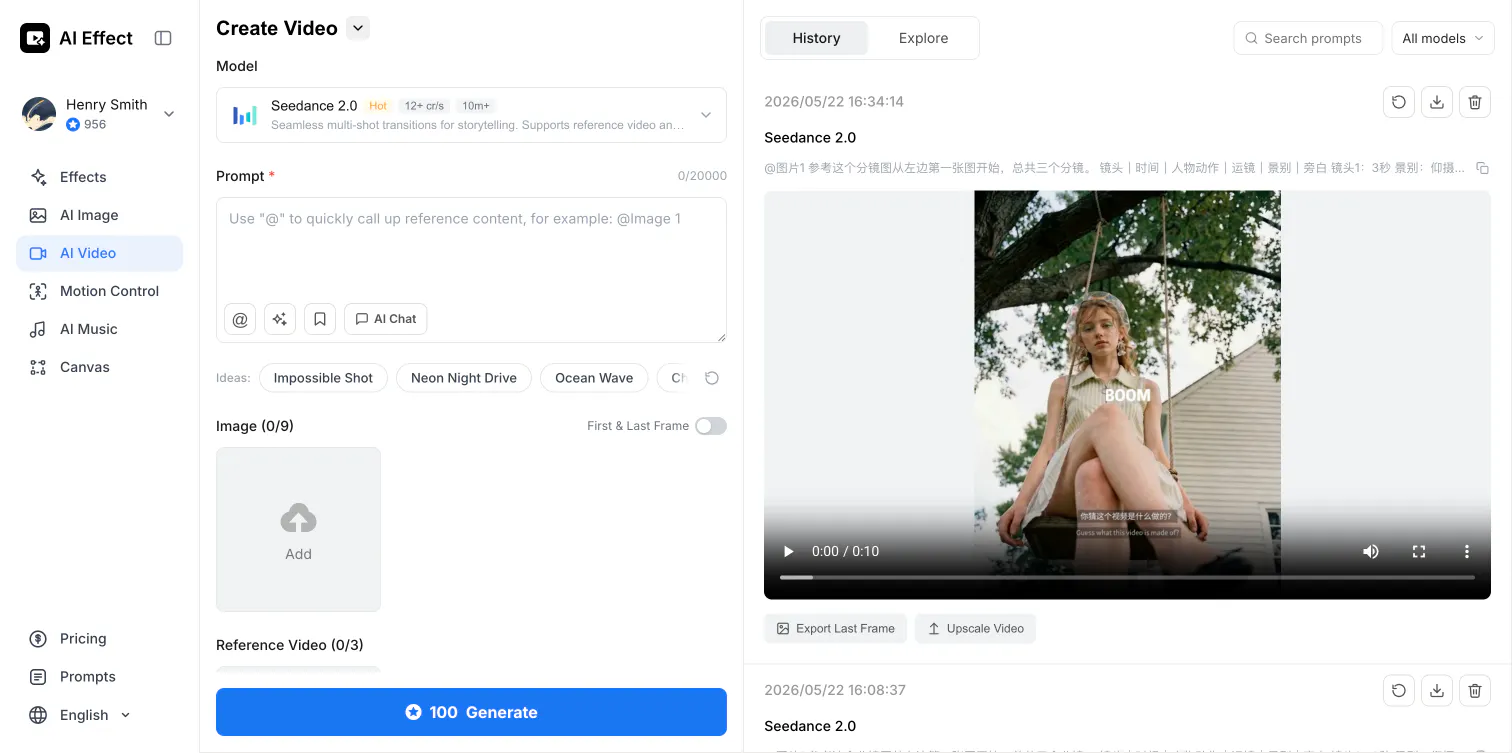Open the Prompts library
This screenshot has width=1512, height=753.
click(99, 677)
